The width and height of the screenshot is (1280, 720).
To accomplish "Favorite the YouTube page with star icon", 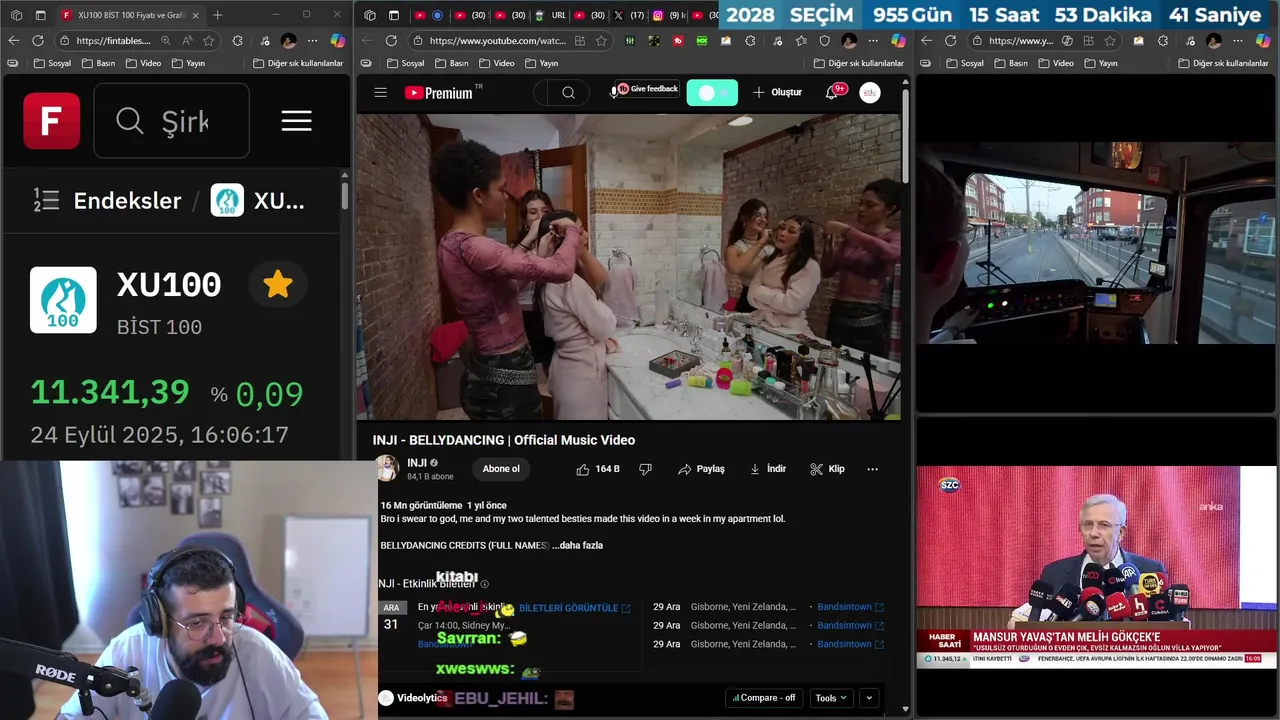I will [601, 41].
